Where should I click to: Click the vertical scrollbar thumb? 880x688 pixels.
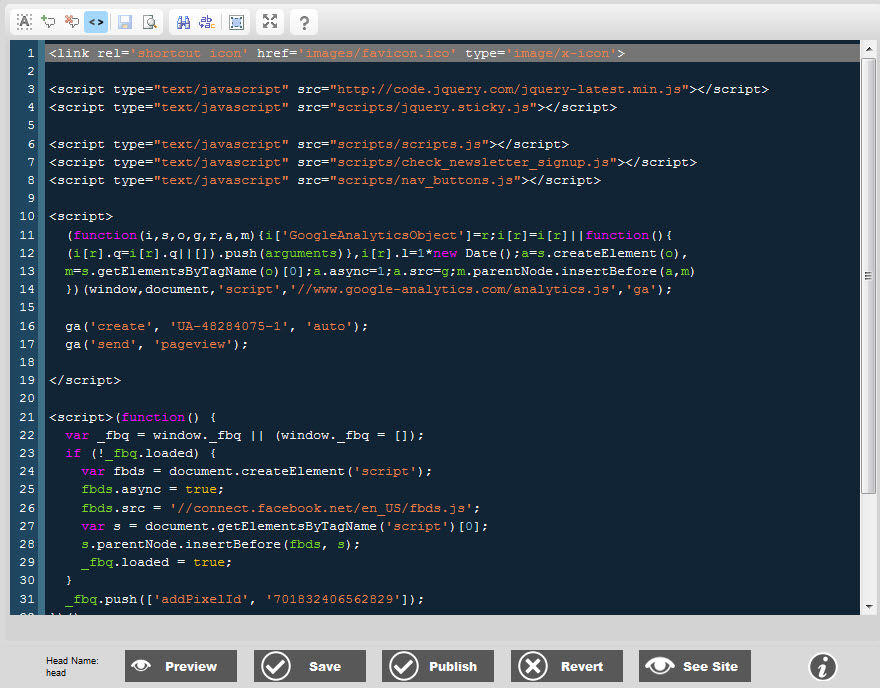[869, 276]
